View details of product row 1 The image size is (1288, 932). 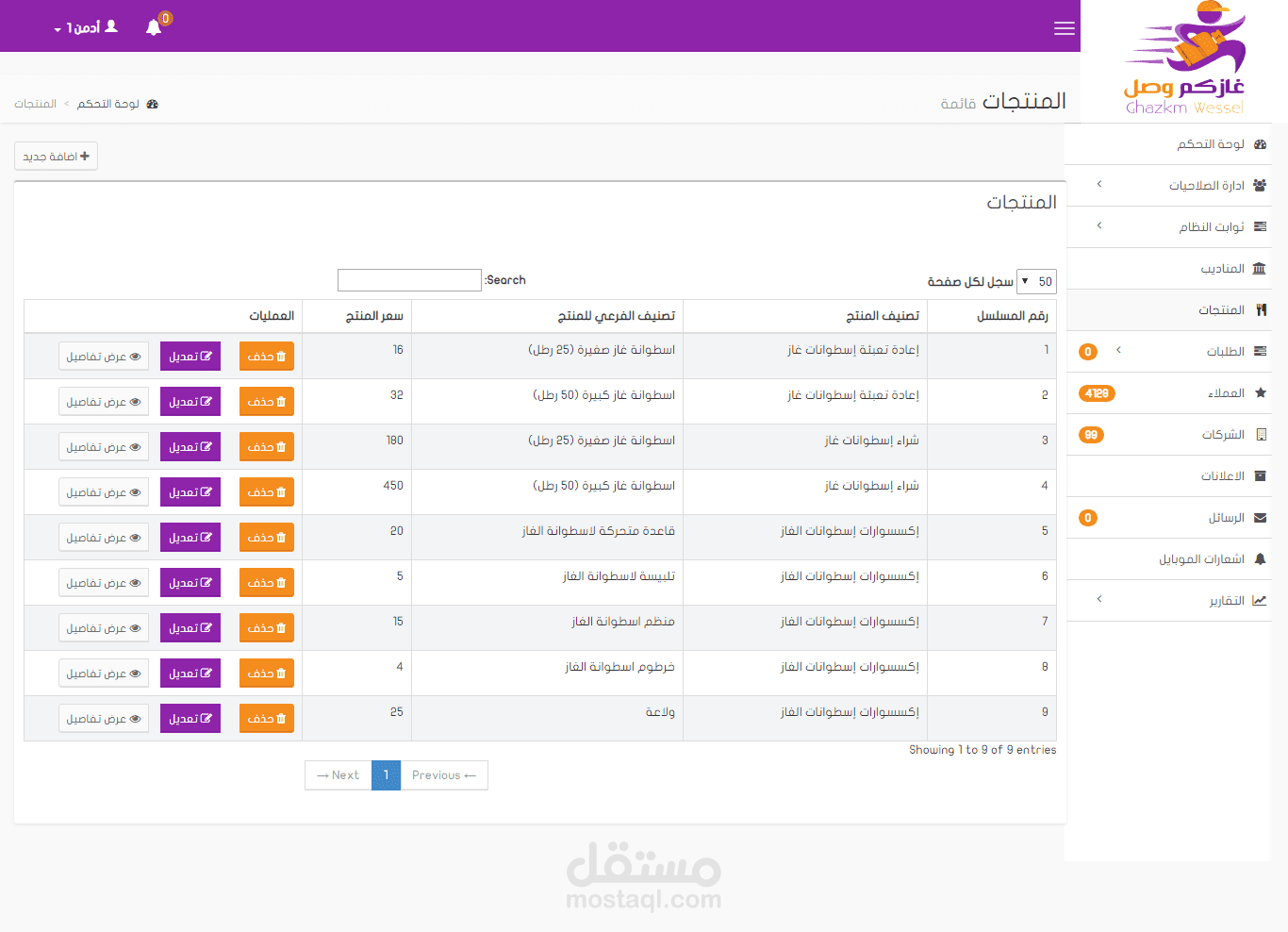pyautogui.click(x=104, y=357)
